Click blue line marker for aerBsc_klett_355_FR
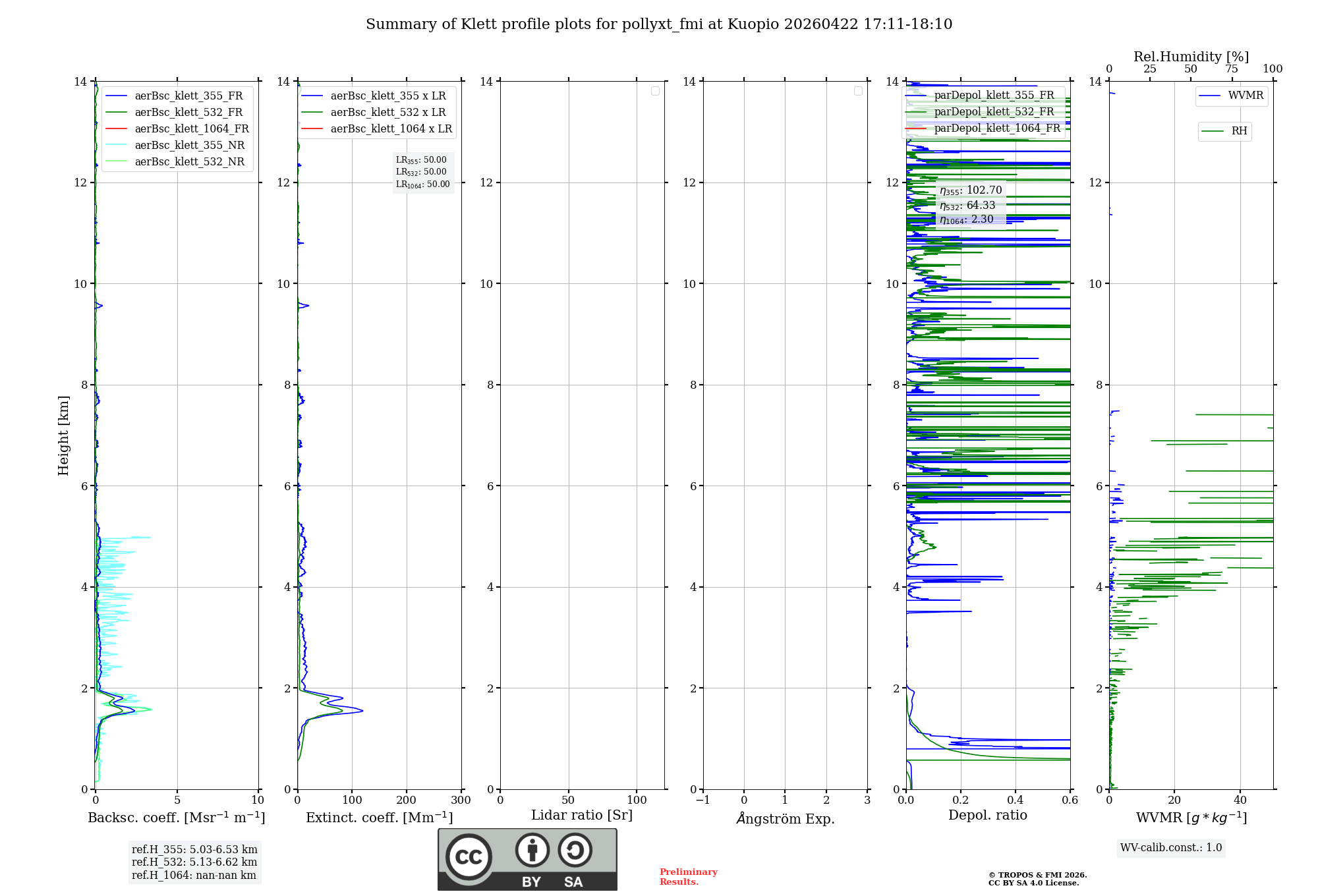The height and width of the screenshot is (896, 1318). click(x=116, y=96)
